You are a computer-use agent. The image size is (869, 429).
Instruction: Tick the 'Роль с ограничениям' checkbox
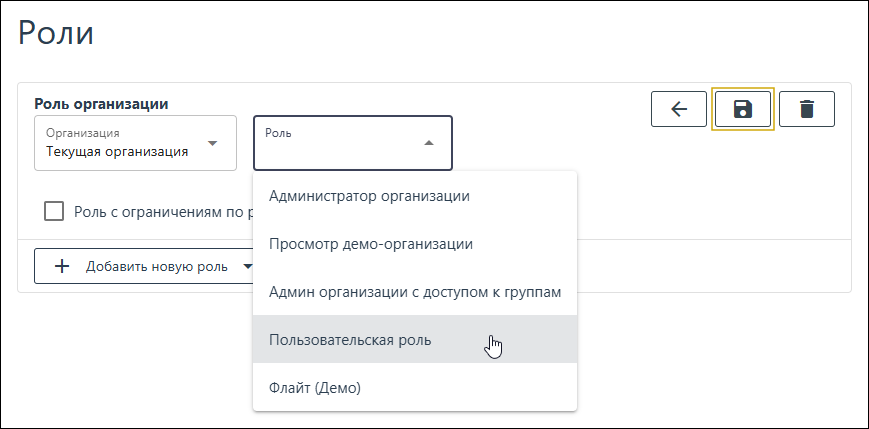(x=54, y=211)
